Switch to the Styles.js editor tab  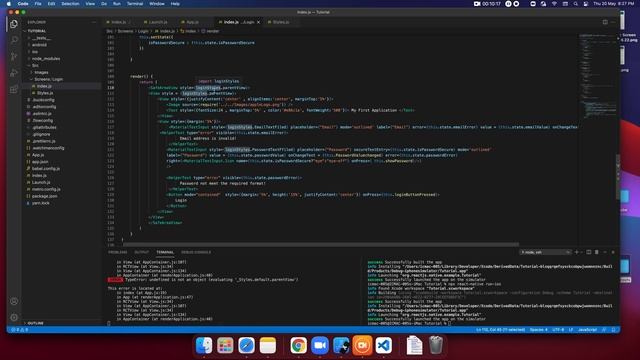[x=281, y=22]
